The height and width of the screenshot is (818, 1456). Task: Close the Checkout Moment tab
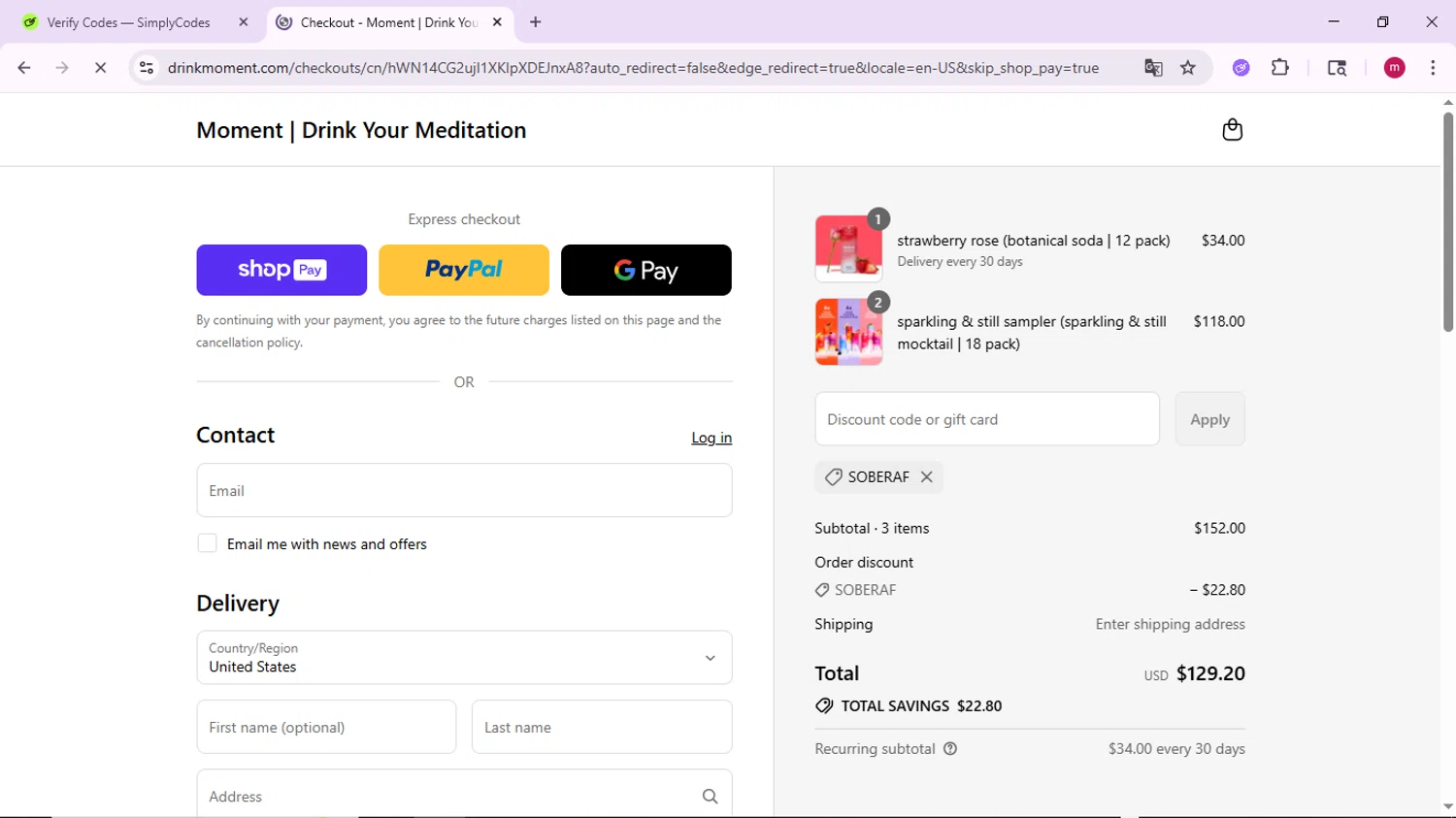click(x=497, y=22)
